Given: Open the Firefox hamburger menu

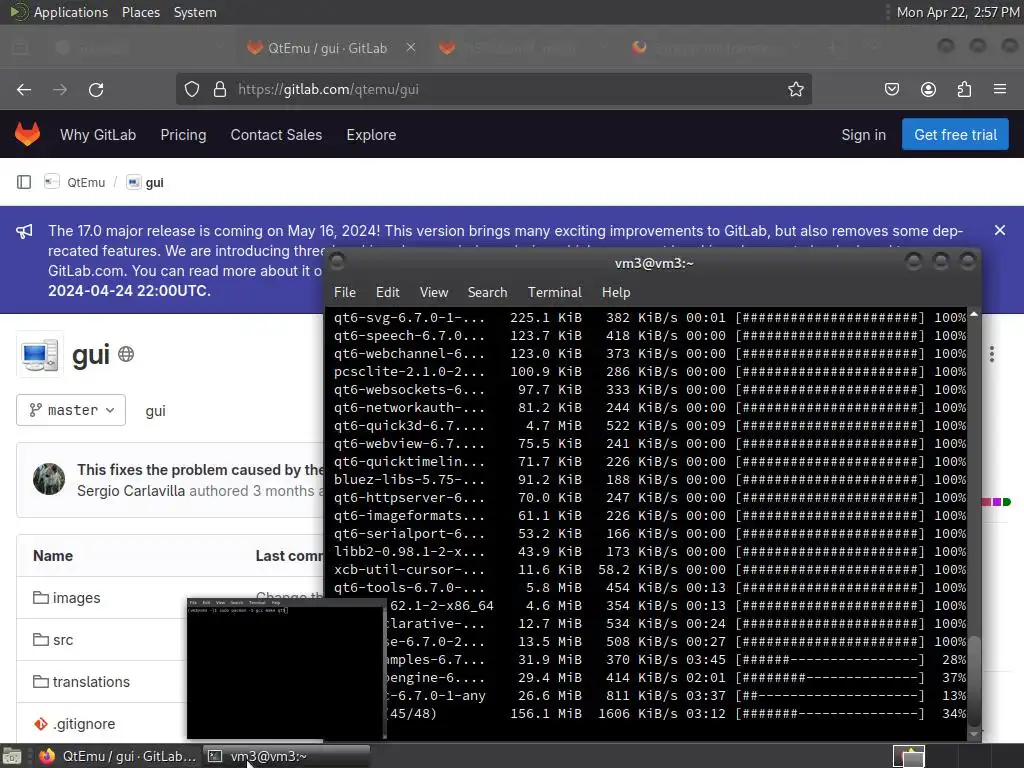Looking at the screenshot, I should tap(1000, 89).
